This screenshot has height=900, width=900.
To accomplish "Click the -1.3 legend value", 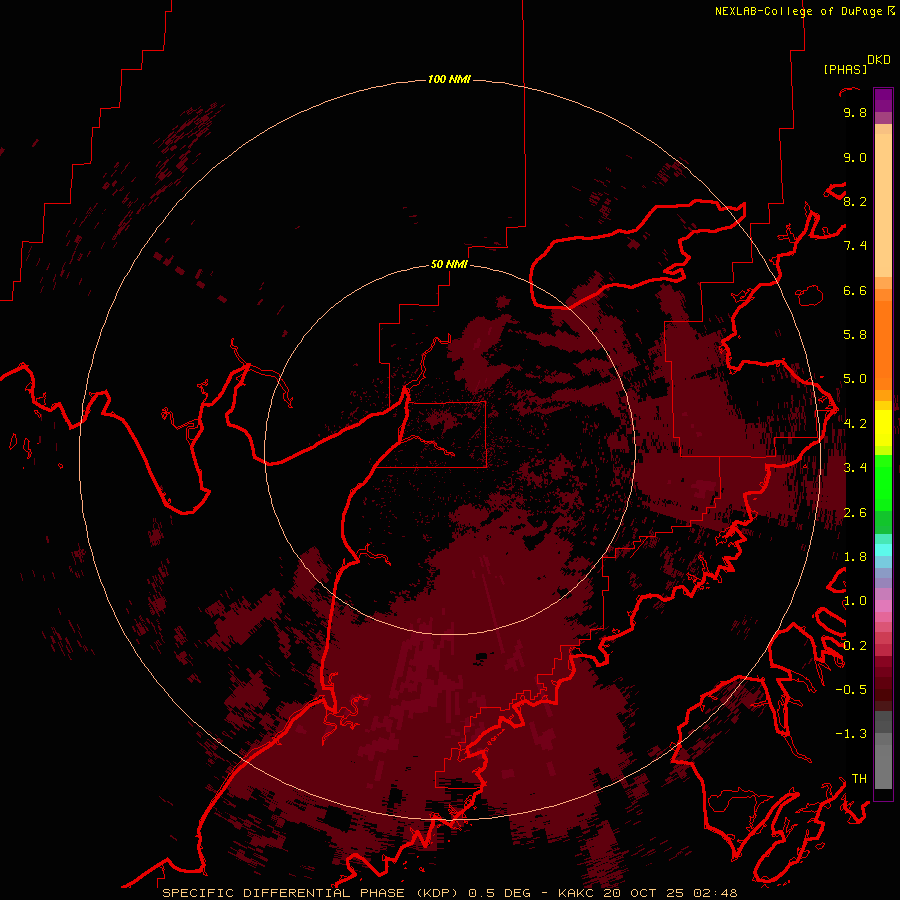I will (851, 734).
